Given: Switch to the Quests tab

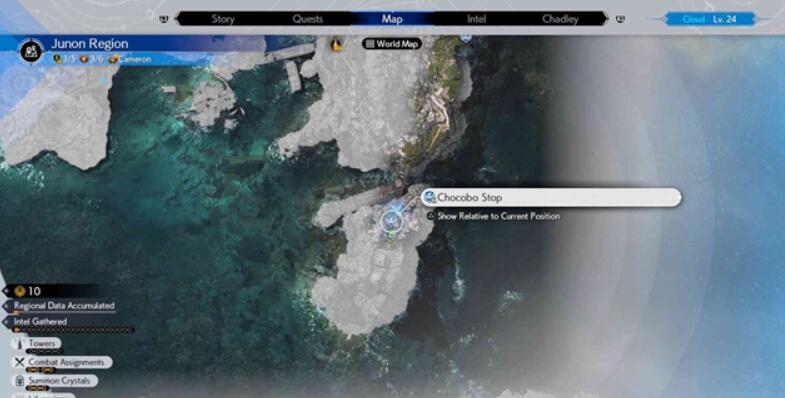Looking at the screenshot, I should click(307, 19).
